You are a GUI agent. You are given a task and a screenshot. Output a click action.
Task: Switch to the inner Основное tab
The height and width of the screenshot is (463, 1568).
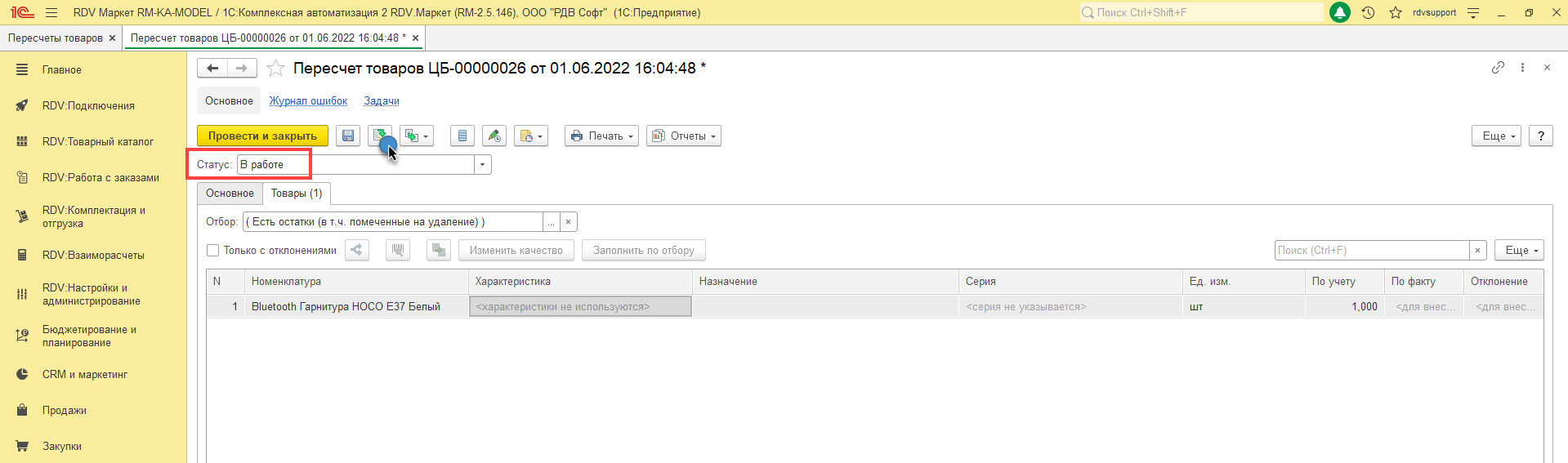pos(230,194)
